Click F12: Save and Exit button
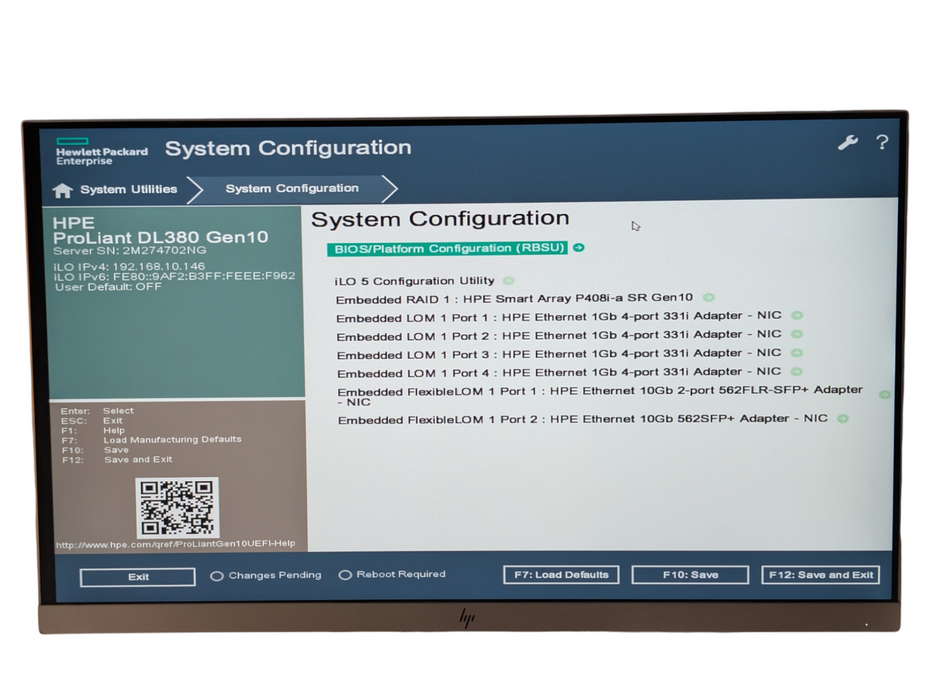The image size is (930, 700). (x=821, y=574)
